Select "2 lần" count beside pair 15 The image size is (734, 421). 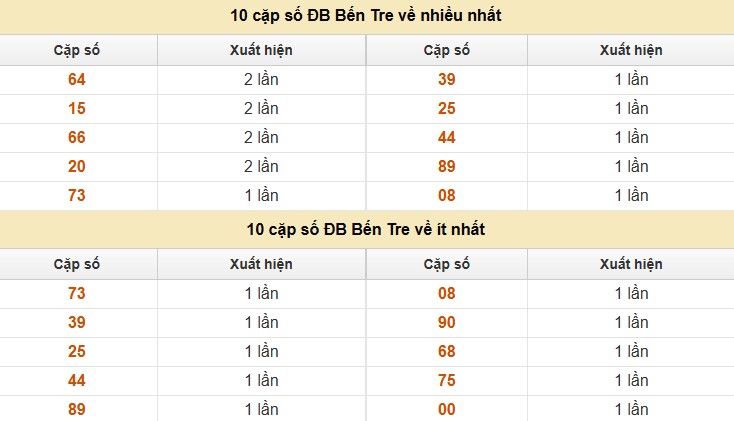coord(261,109)
